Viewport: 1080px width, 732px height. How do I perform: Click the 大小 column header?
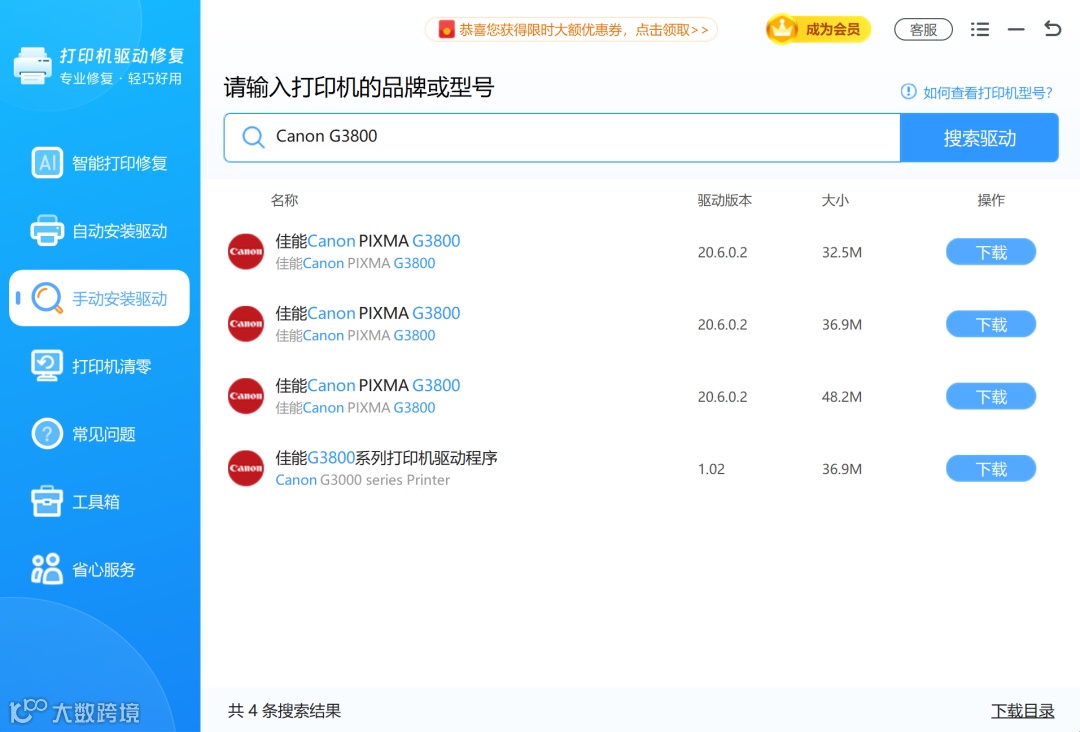835,200
